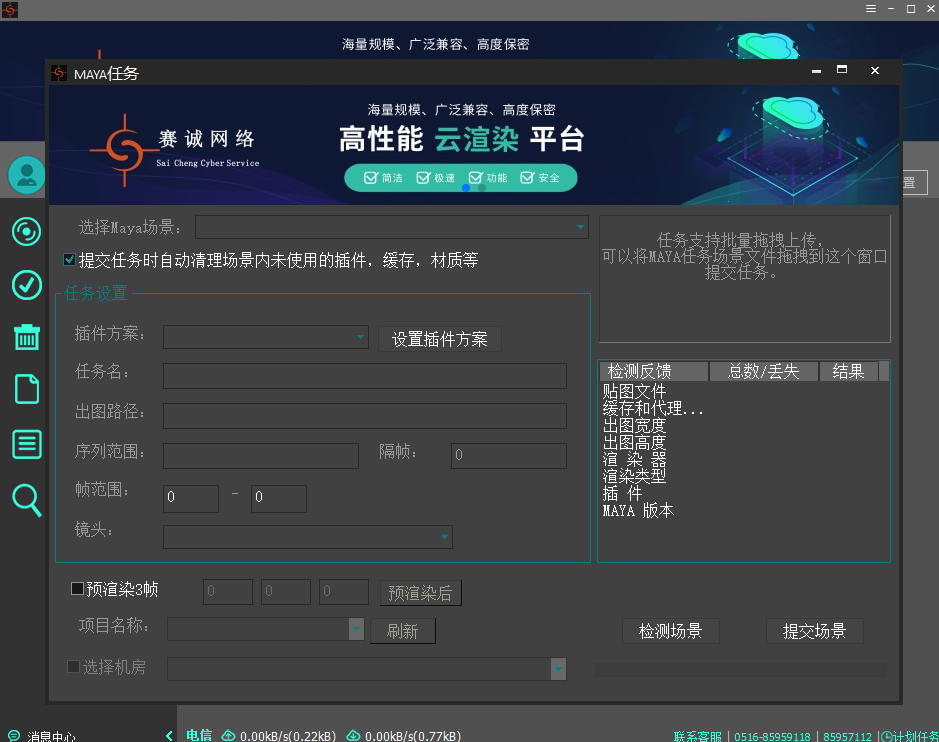
Task: Uncheck the auto-clean unused plugins checkbox
Action: pyautogui.click(x=70, y=260)
